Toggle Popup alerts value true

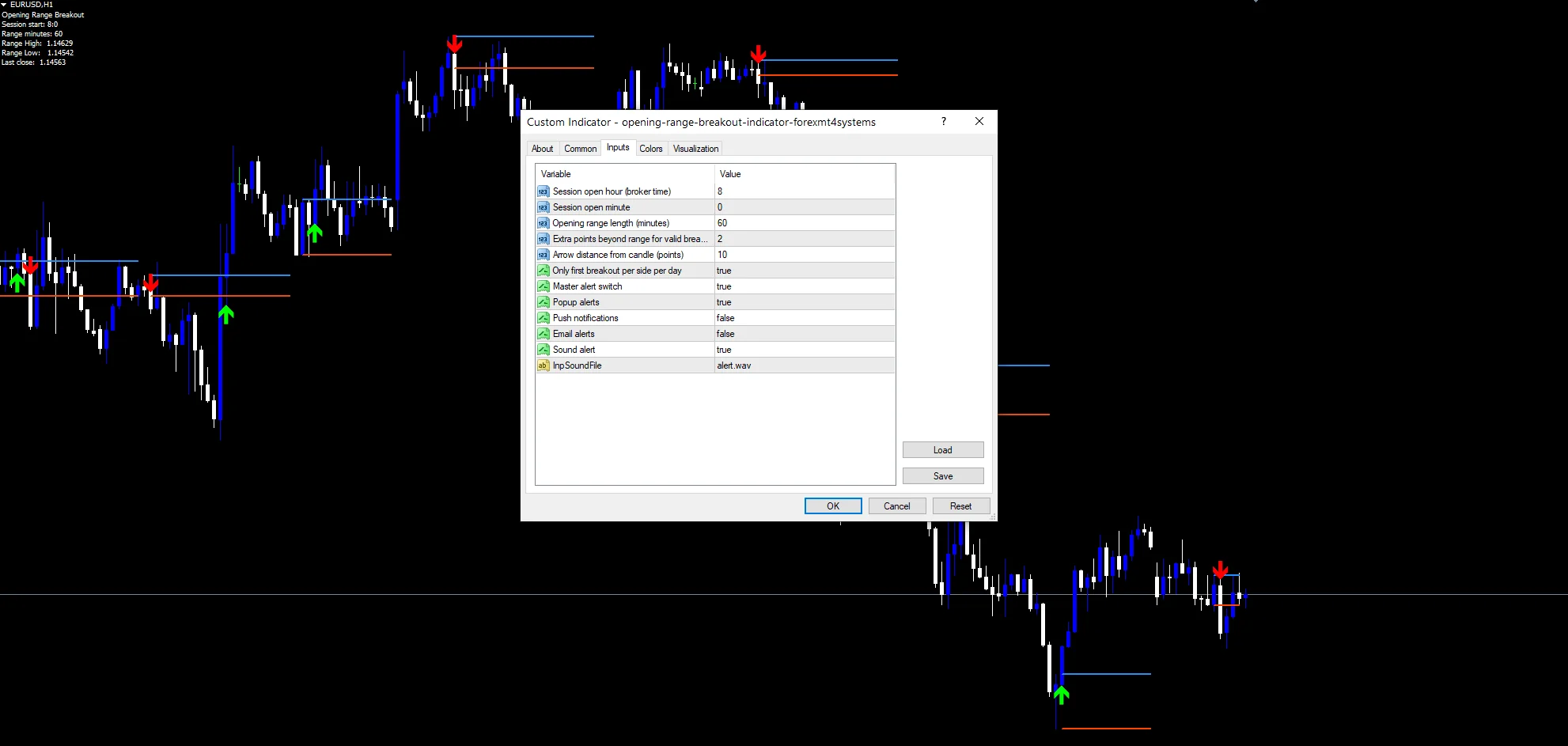coord(805,302)
